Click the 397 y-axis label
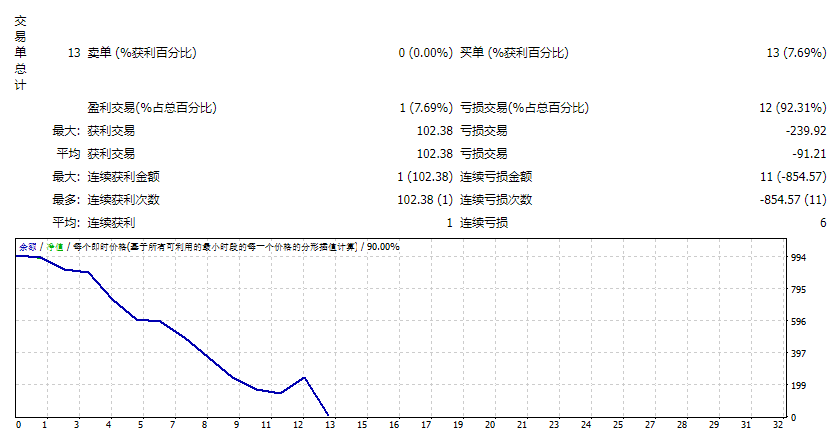The width and height of the screenshot is (838, 437). 798,354
